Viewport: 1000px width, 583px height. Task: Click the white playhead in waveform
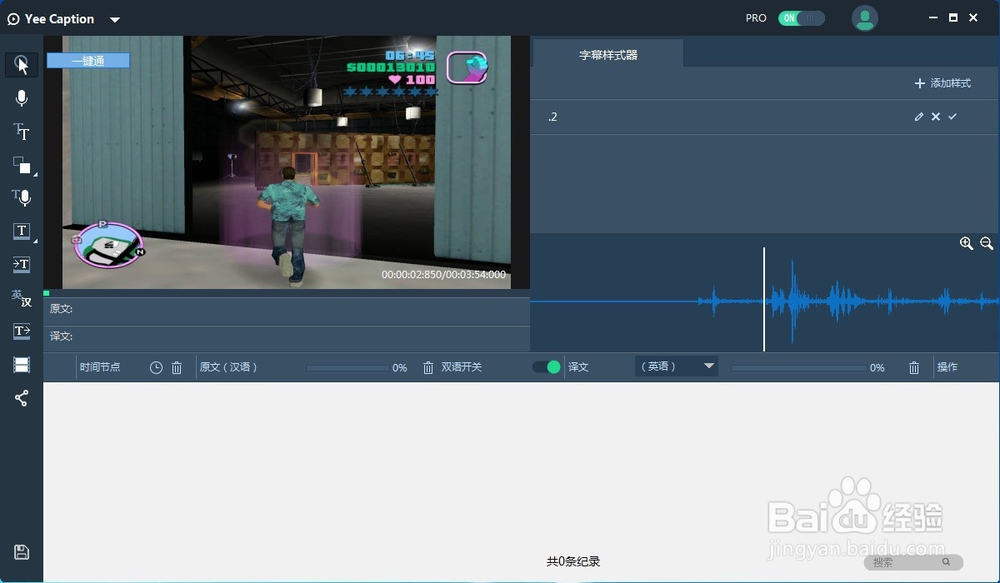(763, 299)
